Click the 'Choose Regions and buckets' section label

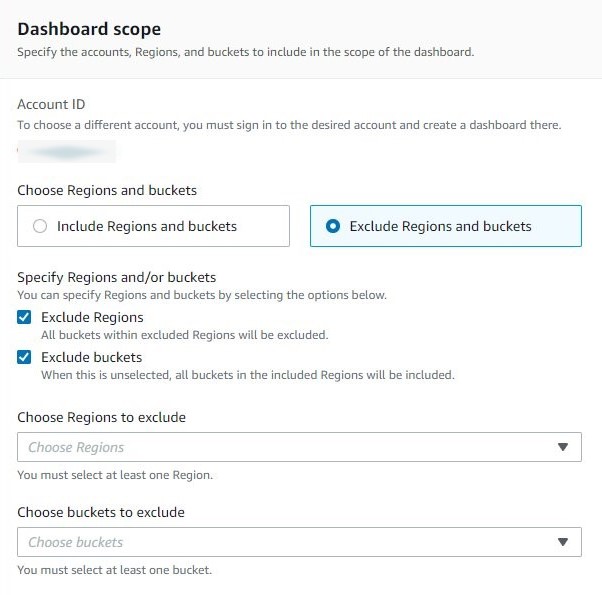[107, 190]
